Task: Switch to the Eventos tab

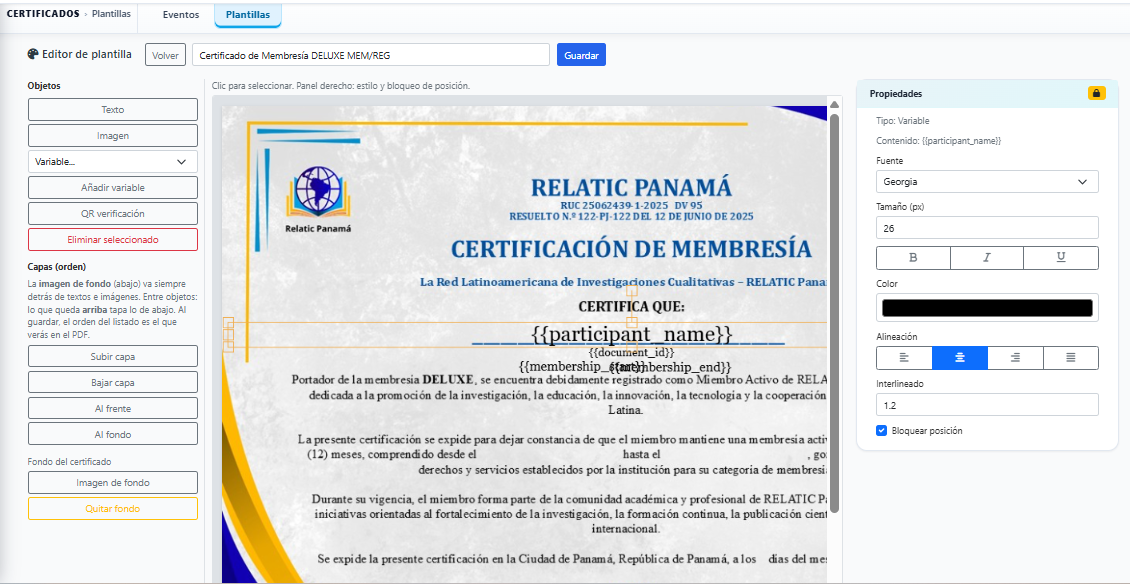Action: [x=181, y=15]
